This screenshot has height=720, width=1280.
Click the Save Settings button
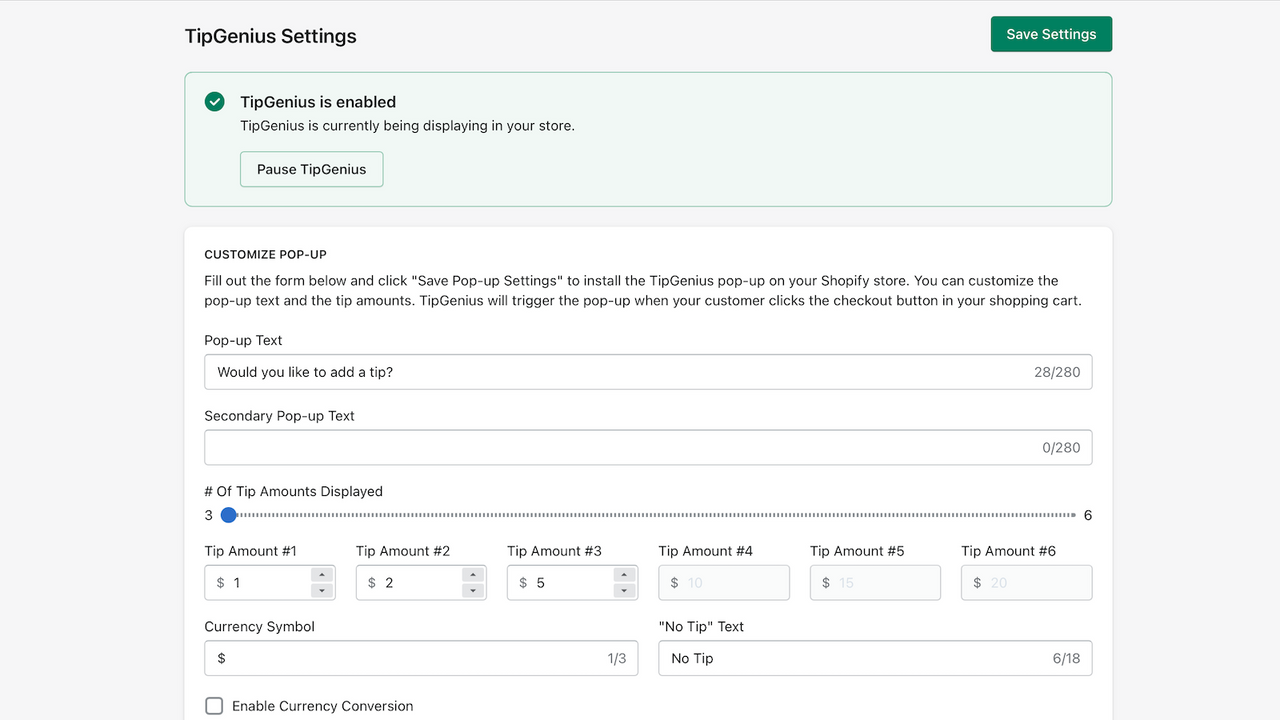[1051, 33]
